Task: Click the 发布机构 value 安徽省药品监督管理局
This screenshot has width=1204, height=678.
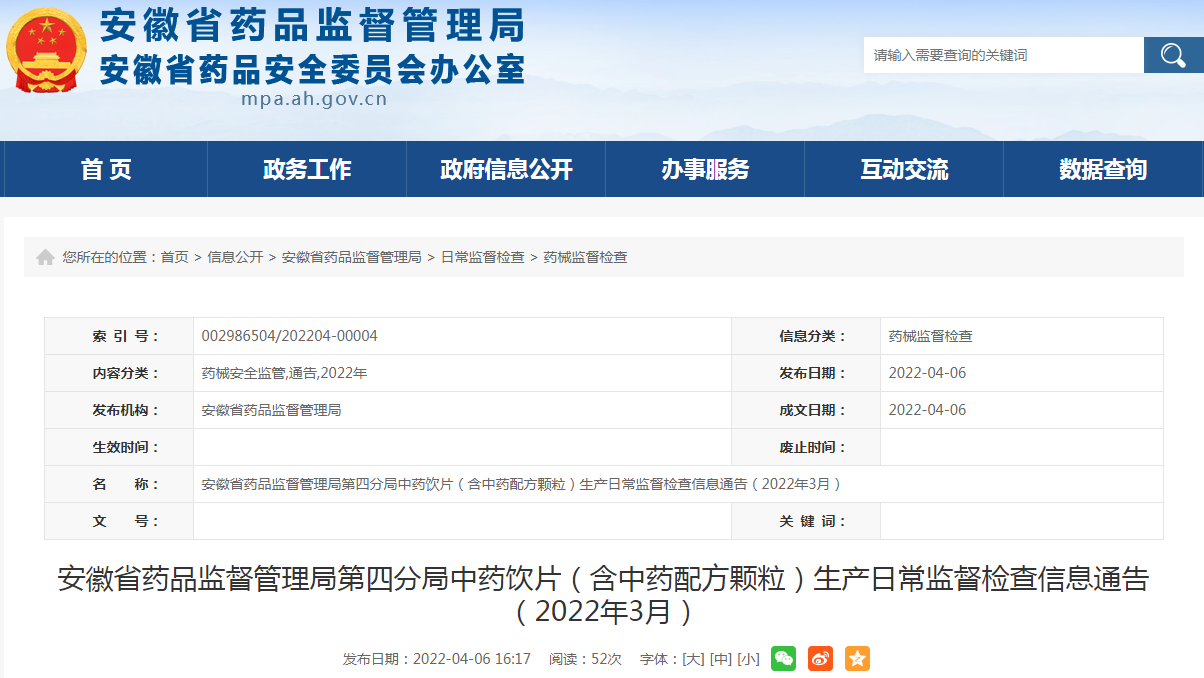Action: pos(271,410)
